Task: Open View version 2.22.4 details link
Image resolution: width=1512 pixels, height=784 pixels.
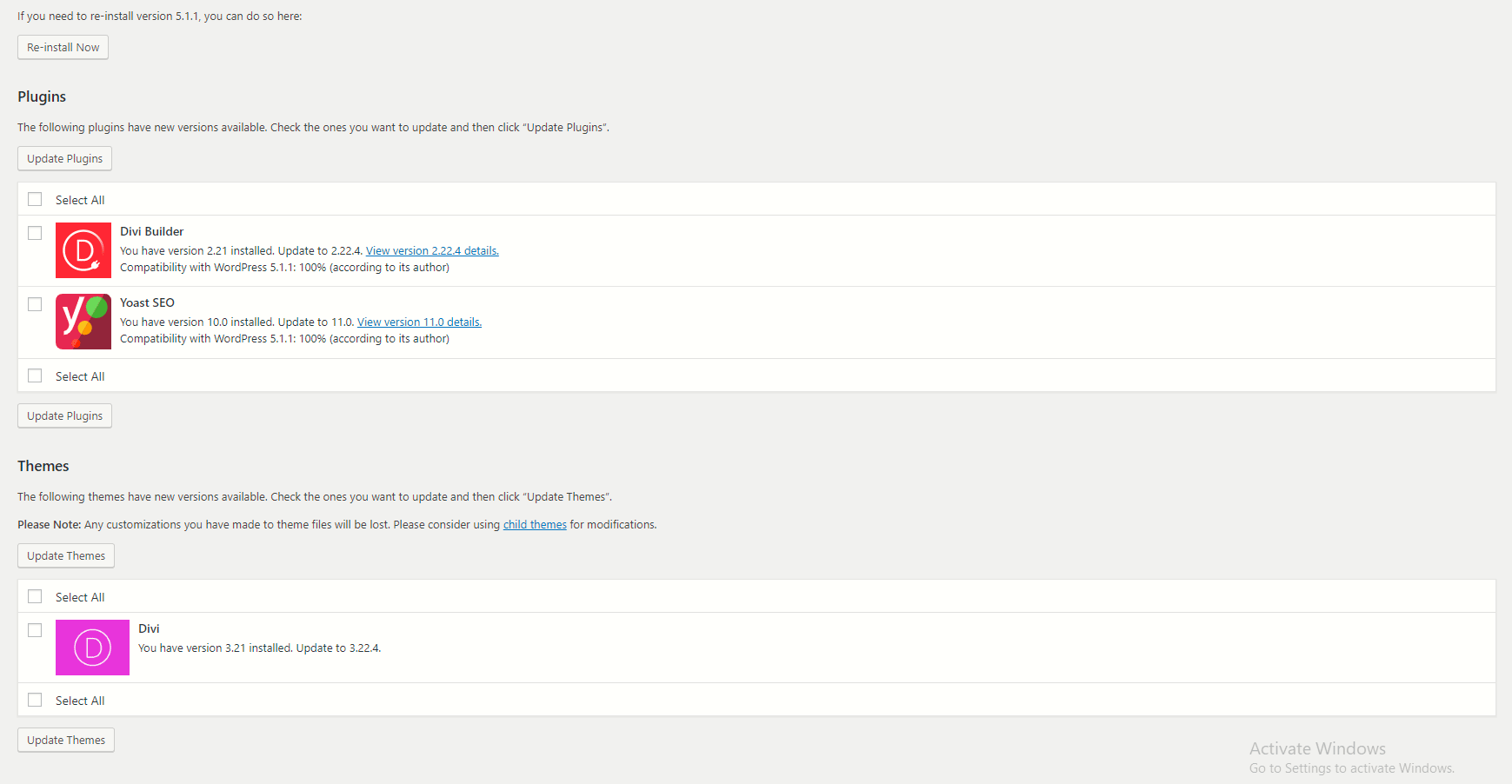Action: pos(432,251)
